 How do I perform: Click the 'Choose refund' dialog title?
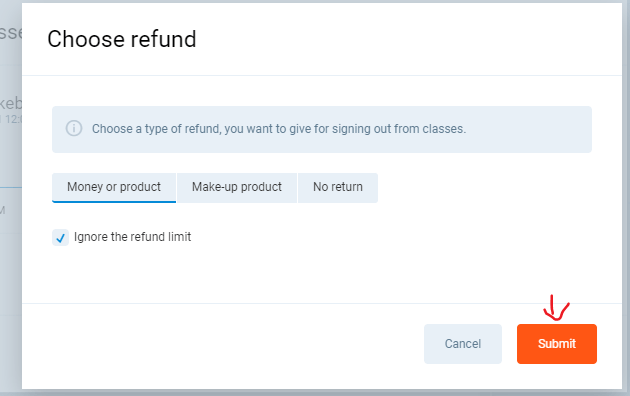click(122, 39)
